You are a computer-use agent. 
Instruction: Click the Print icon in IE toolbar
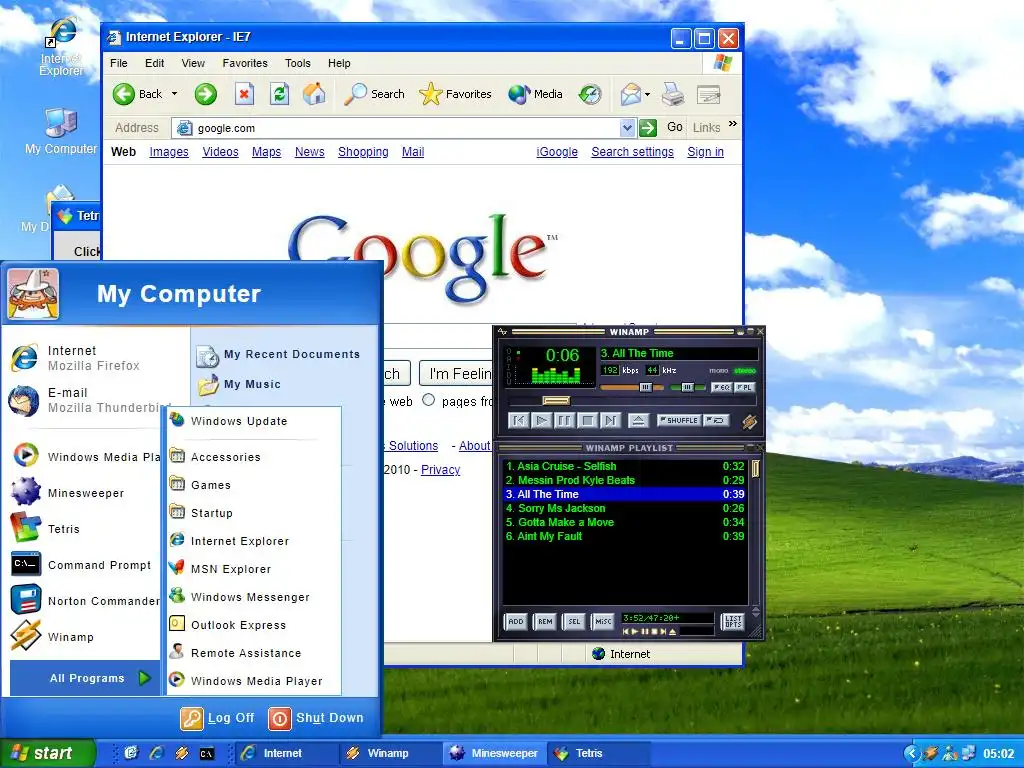tap(673, 94)
